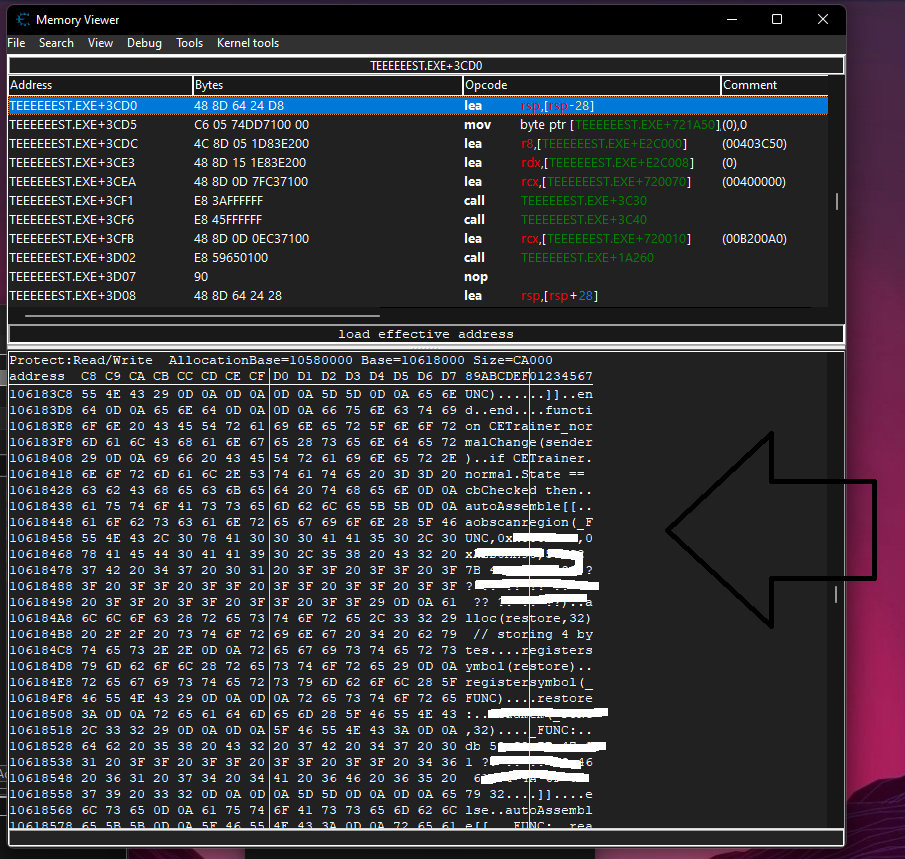Image resolution: width=905 pixels, height=859 pixels.
Task: Click the disassembler vertical scrollbar thumb
Action: tap(836, 201)
